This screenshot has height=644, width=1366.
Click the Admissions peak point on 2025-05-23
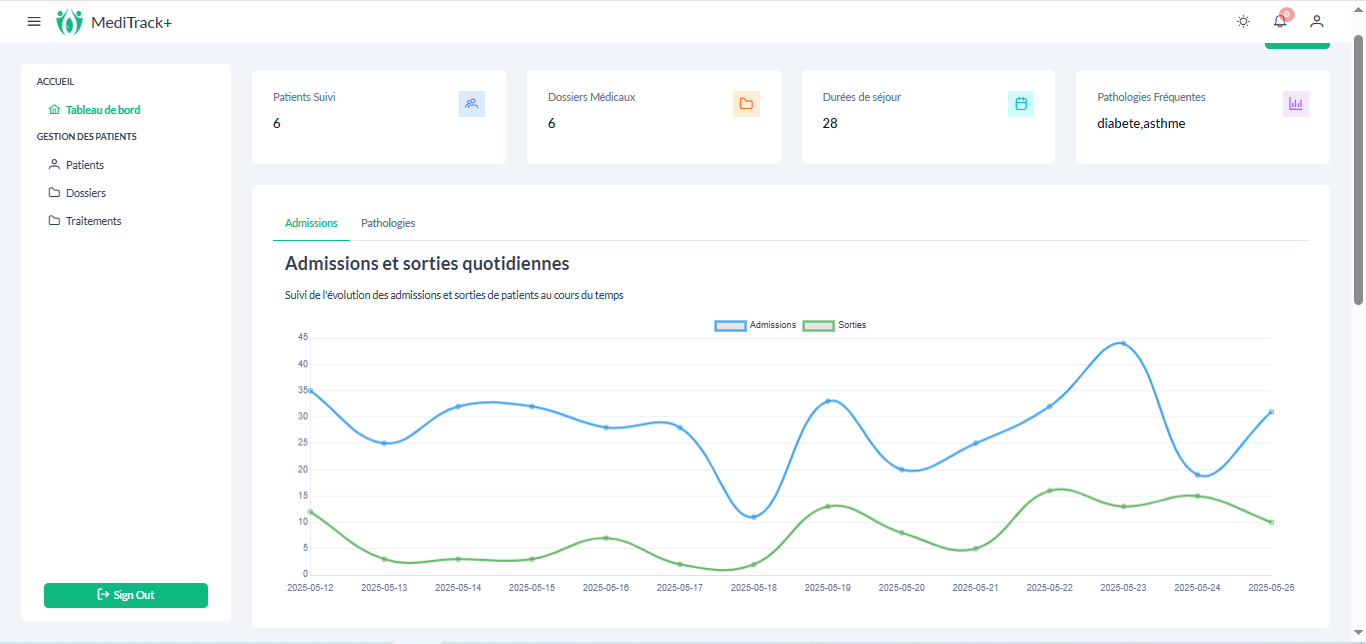(1123, 343)
